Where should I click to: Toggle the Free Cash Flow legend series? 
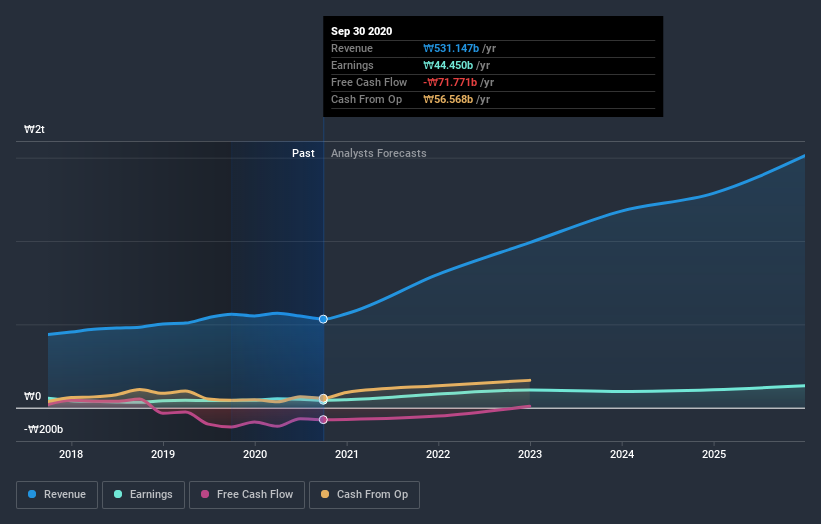(247, 495)
